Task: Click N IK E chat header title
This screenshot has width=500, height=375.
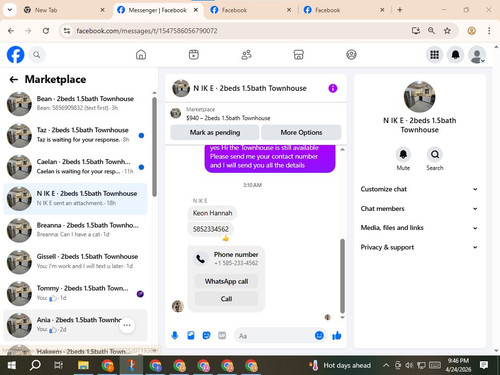Action: coord(250,88)
